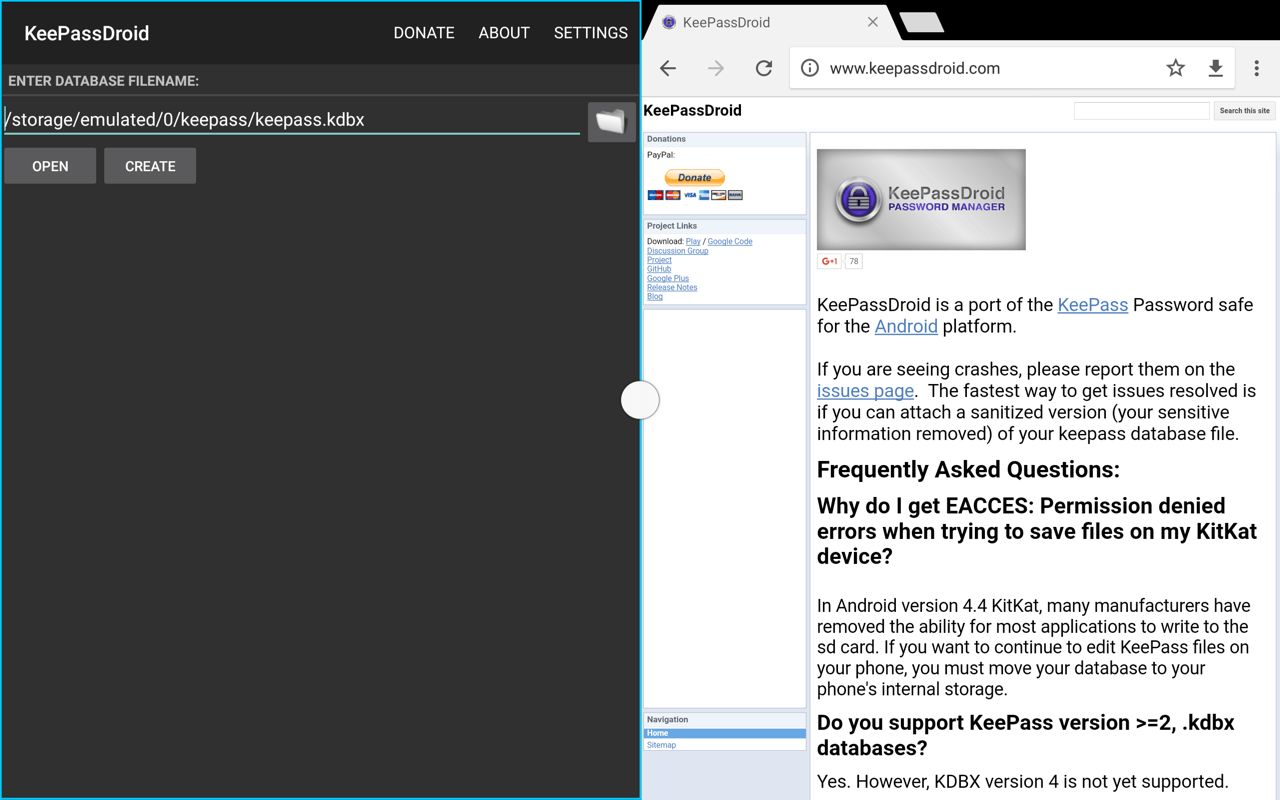Open the GitHub project link

[659, 269]
